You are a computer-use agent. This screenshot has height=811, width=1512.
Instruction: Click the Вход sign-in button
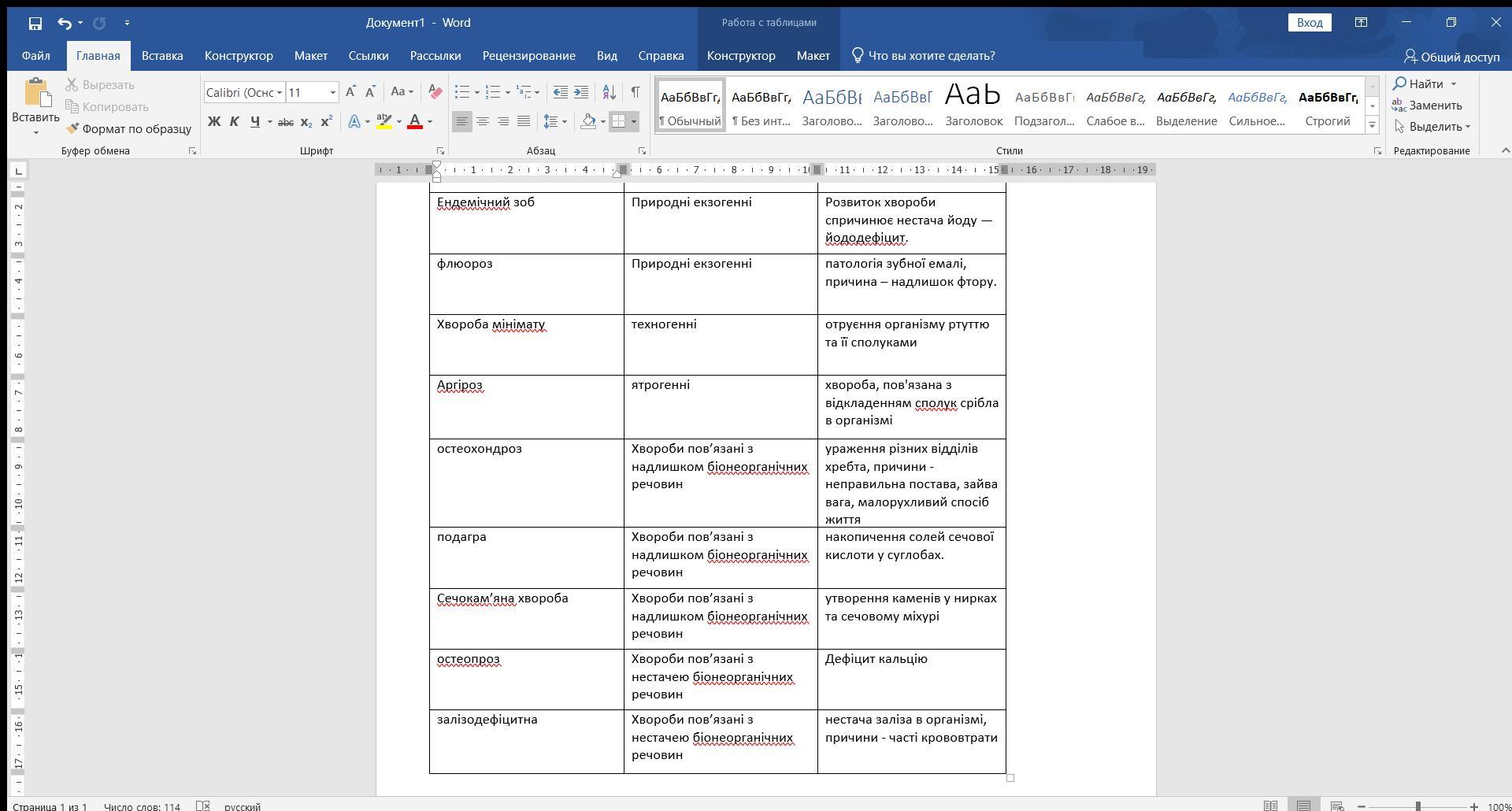[1309, 23]
